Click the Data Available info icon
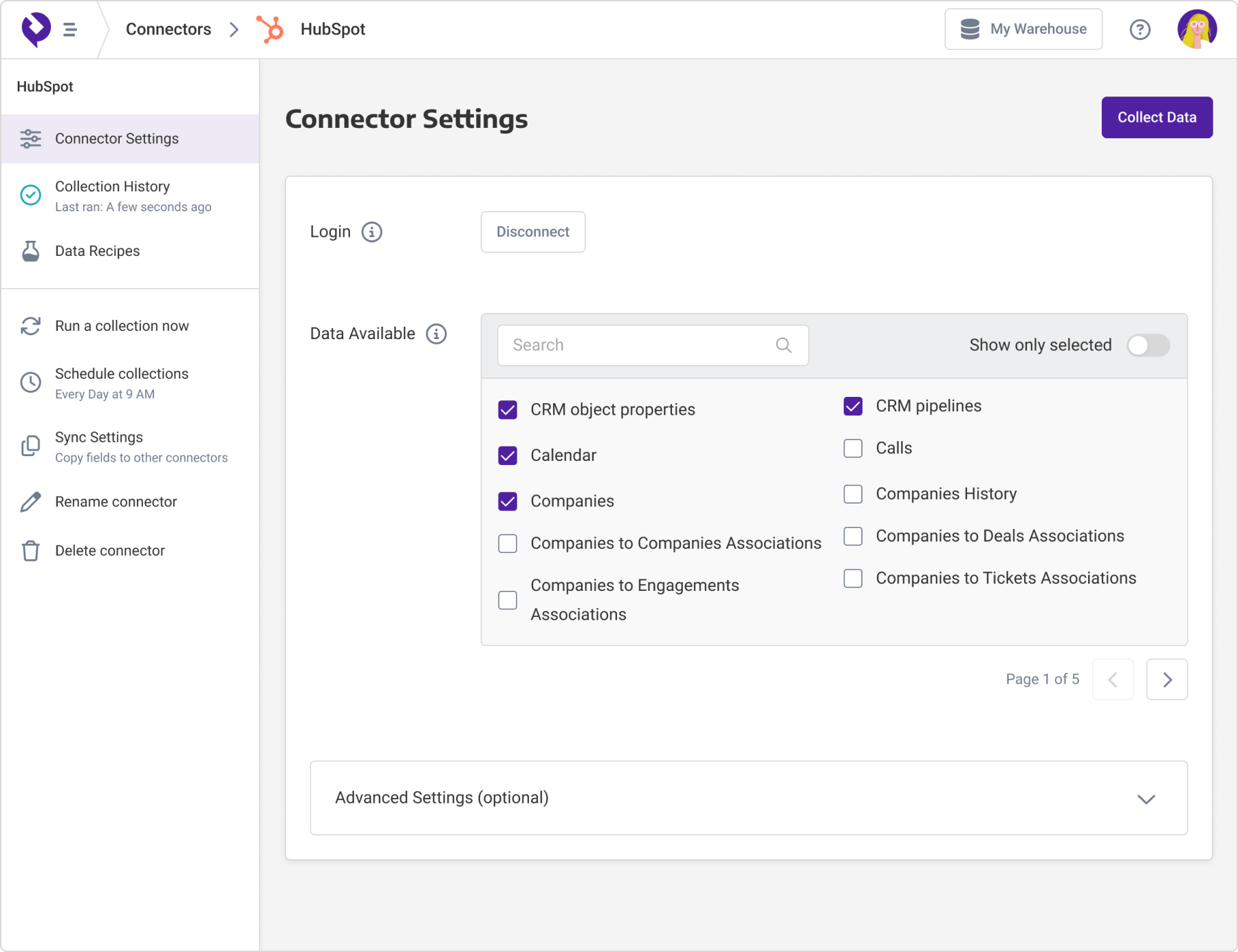Viewport: 1238px width, 952px height. tap(436, 334)
